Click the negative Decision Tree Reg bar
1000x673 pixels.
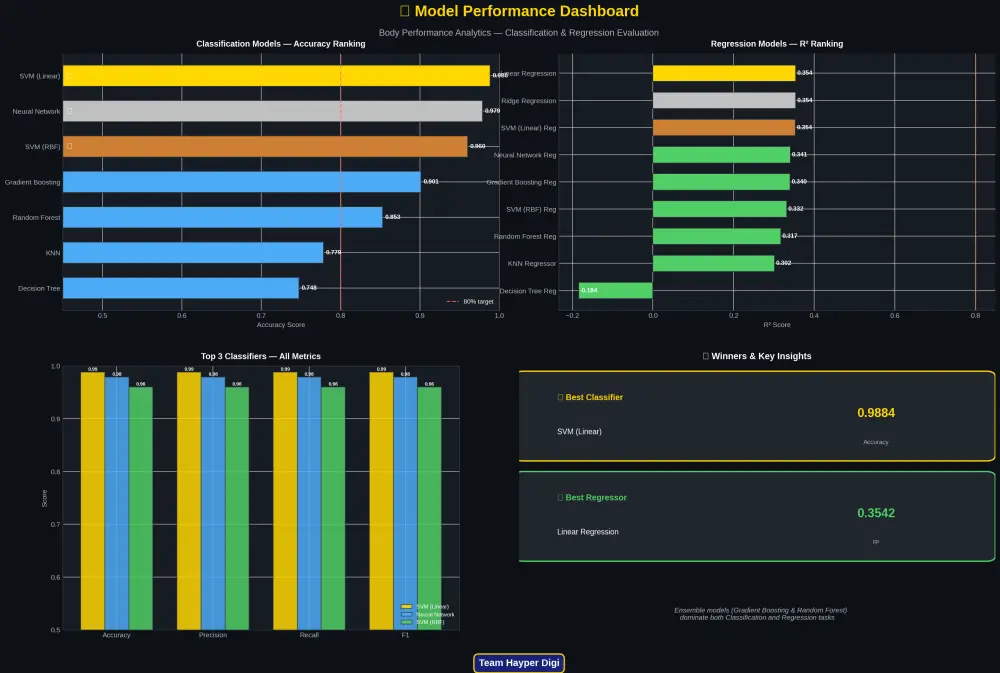pyautogui.click(x=615, y=291)
